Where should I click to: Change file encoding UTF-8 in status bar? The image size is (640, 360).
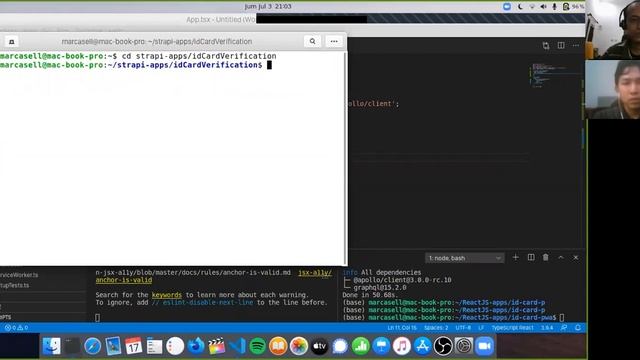[x=463, y=328]
